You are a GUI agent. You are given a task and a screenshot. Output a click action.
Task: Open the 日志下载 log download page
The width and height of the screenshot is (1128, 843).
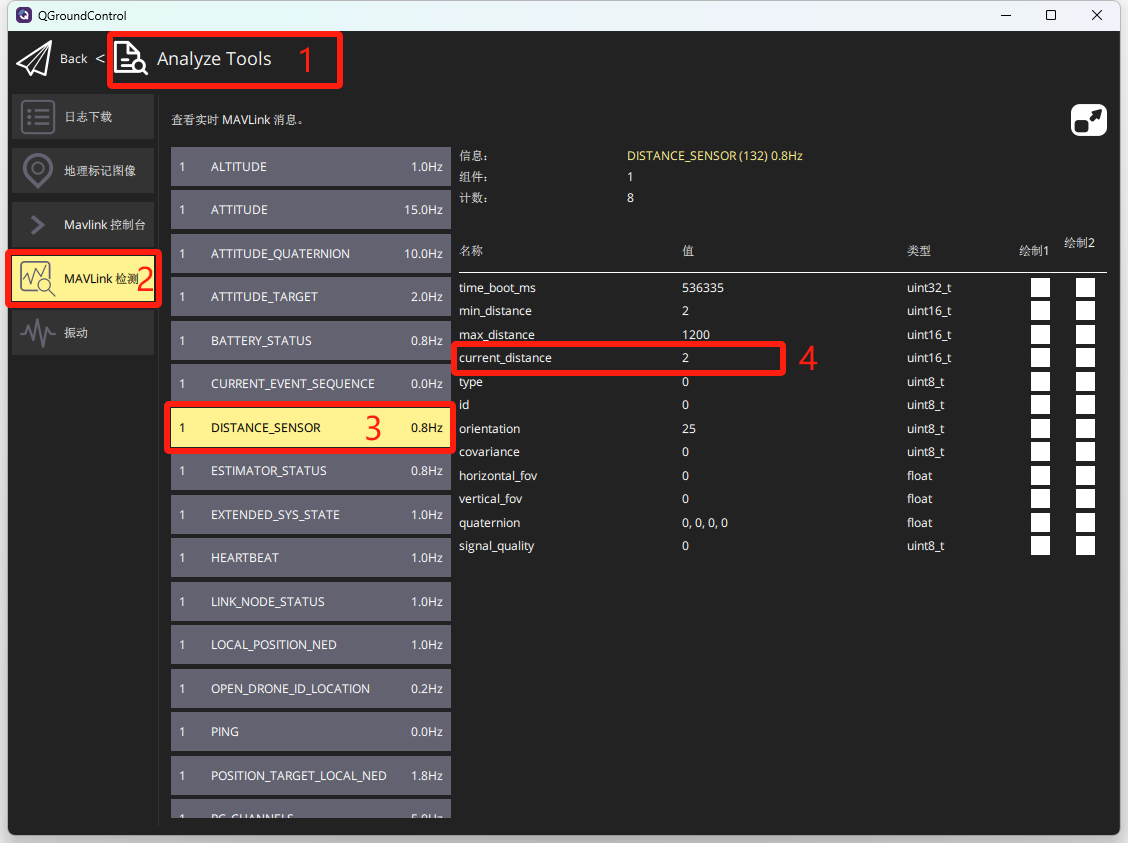[x=83, y=117]
